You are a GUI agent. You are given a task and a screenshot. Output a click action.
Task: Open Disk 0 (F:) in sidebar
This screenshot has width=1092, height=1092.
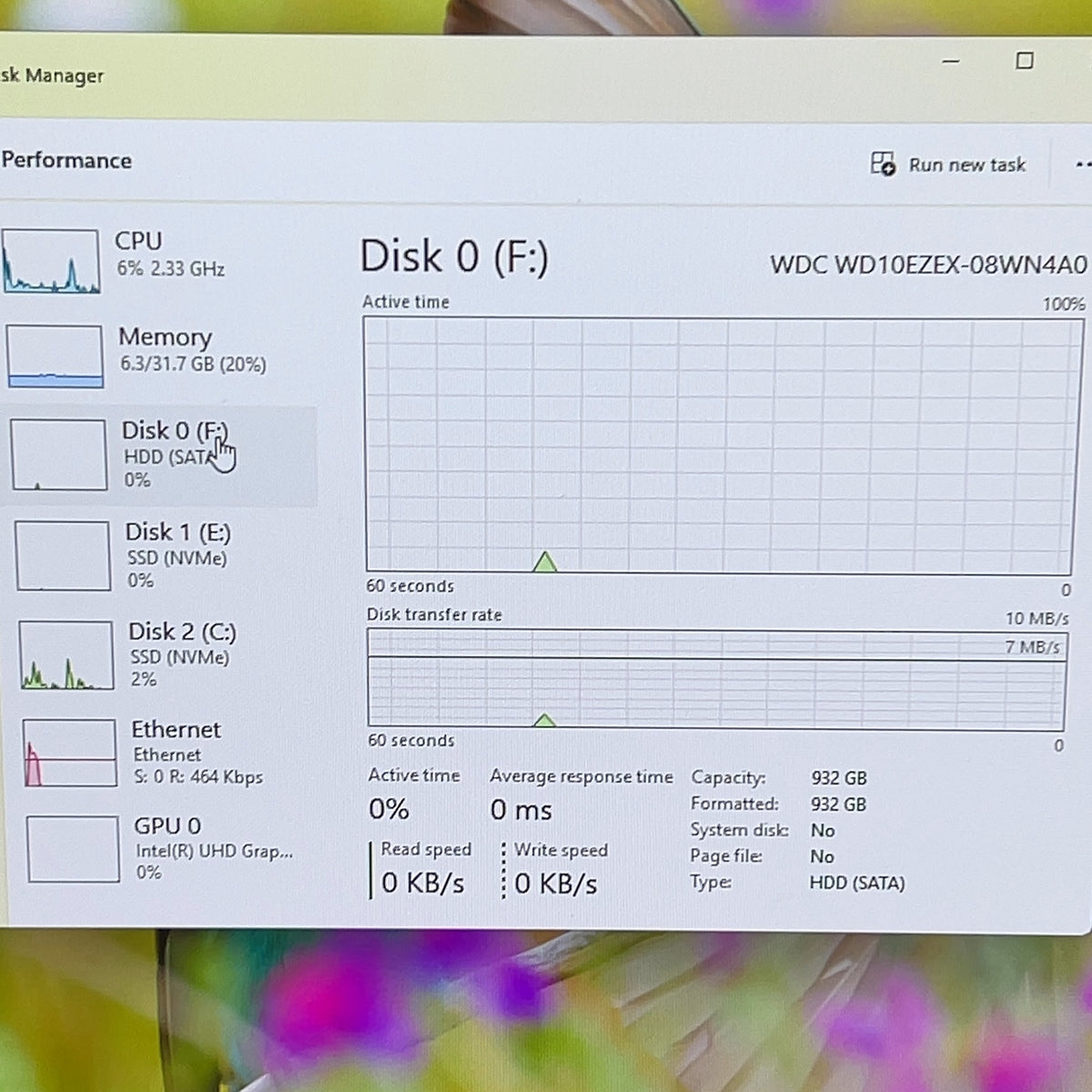159,455
